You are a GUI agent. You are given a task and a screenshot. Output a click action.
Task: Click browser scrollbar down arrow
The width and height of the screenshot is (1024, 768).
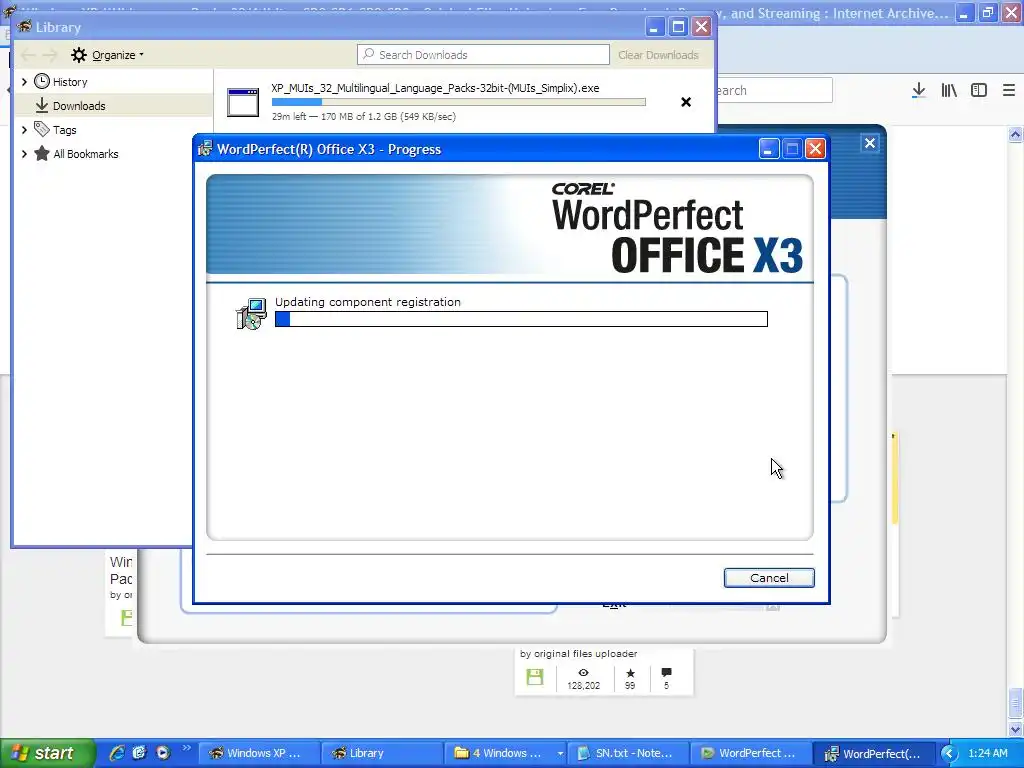[x=1015, y=728]
